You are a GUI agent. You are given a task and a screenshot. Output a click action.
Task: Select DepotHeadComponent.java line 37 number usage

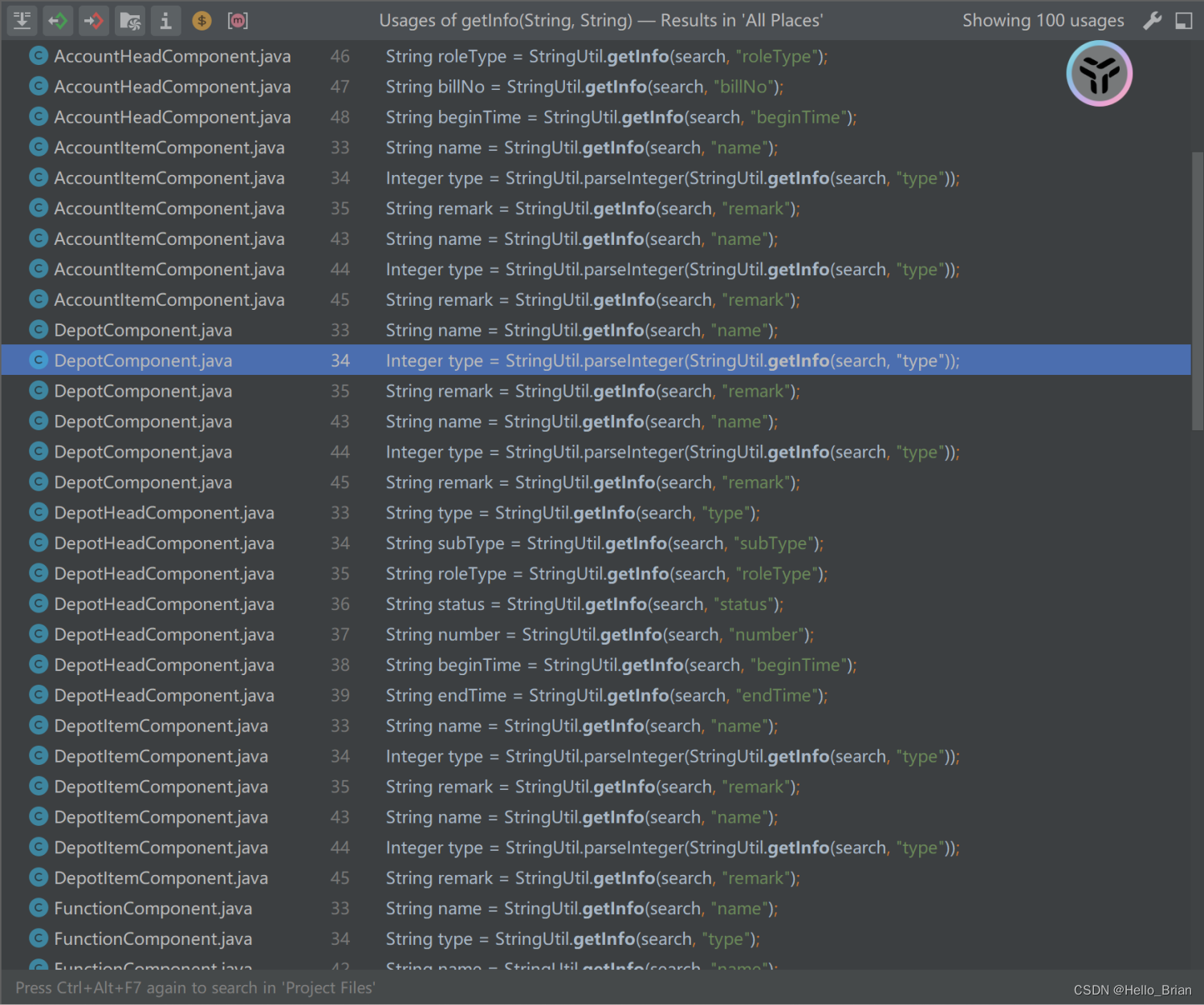click(x=596, y=634)
